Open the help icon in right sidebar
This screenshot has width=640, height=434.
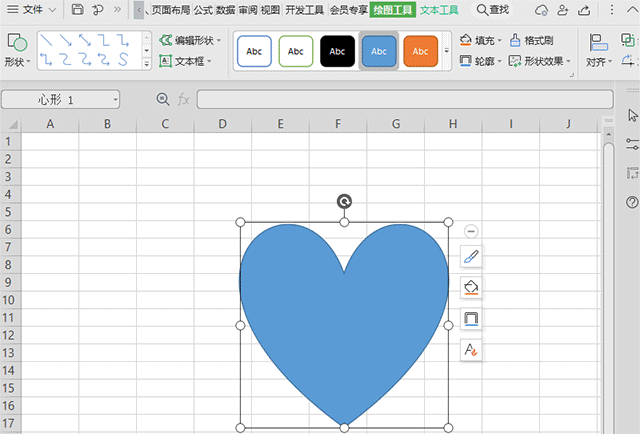(632, 202)
